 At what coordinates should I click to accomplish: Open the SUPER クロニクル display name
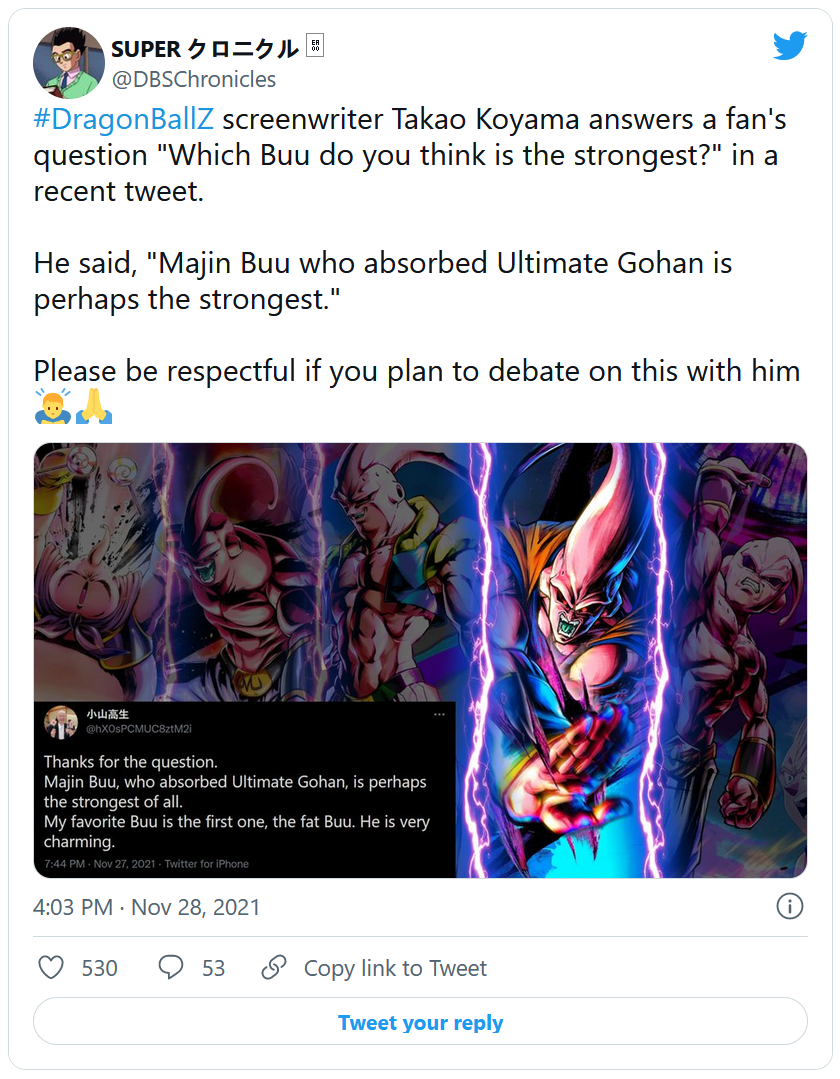[x=204, y=49]
